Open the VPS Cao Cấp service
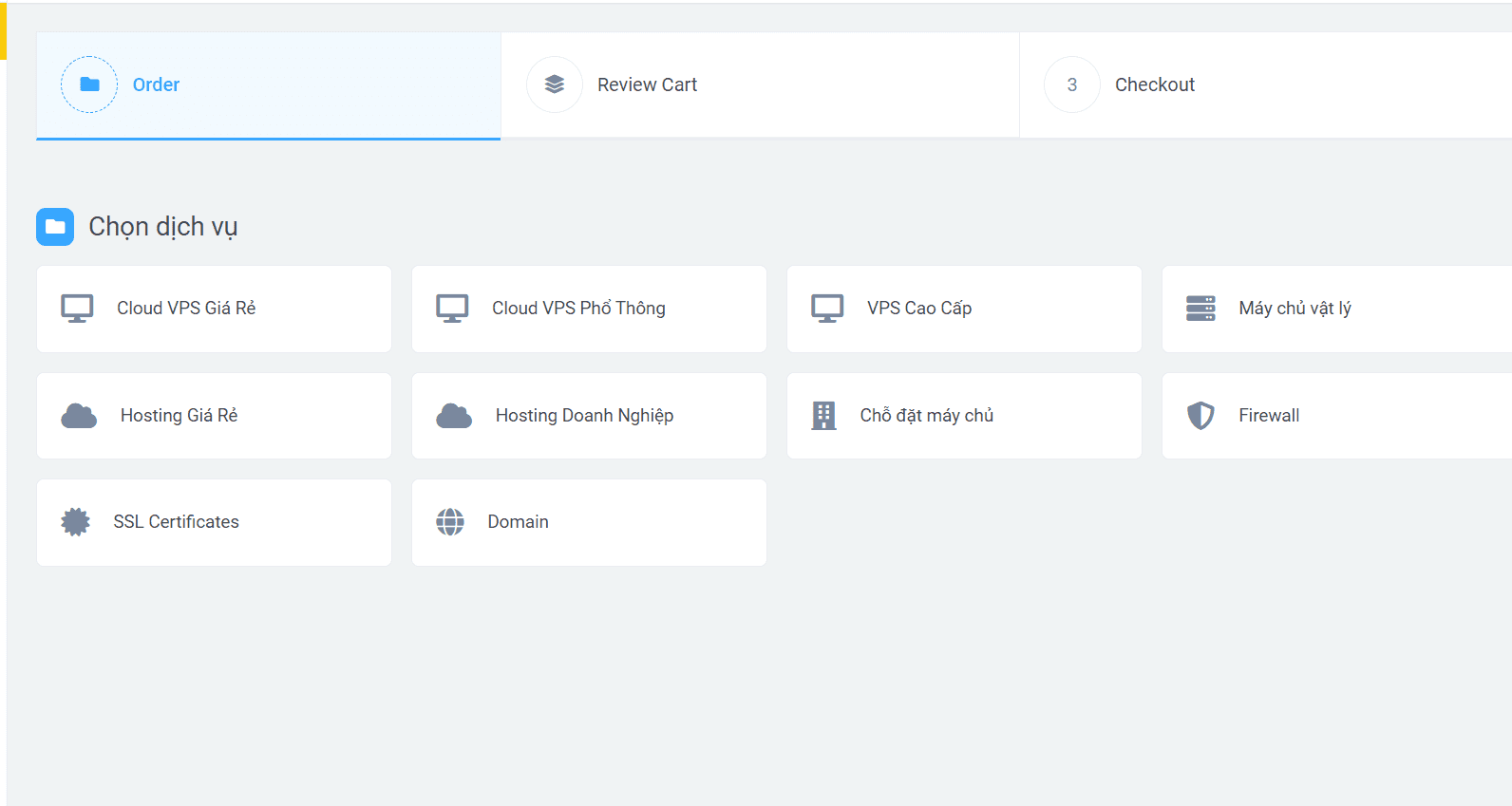Screen dimensions: 1512x806 [x=918, y=309]
